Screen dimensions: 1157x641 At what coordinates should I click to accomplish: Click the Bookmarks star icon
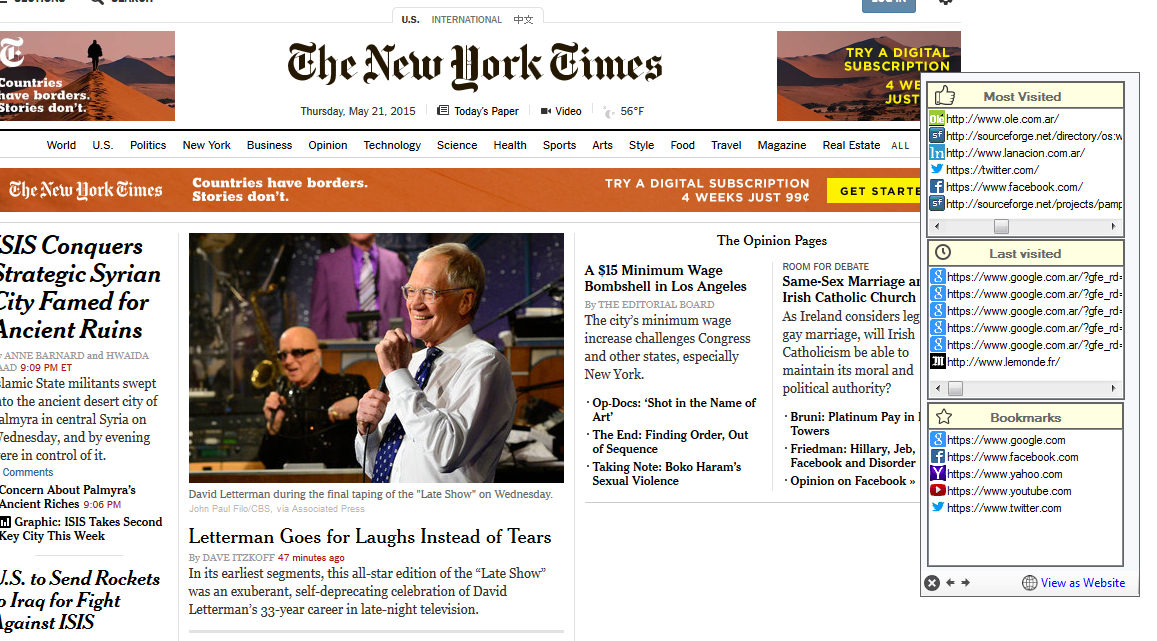coord(944,417)
